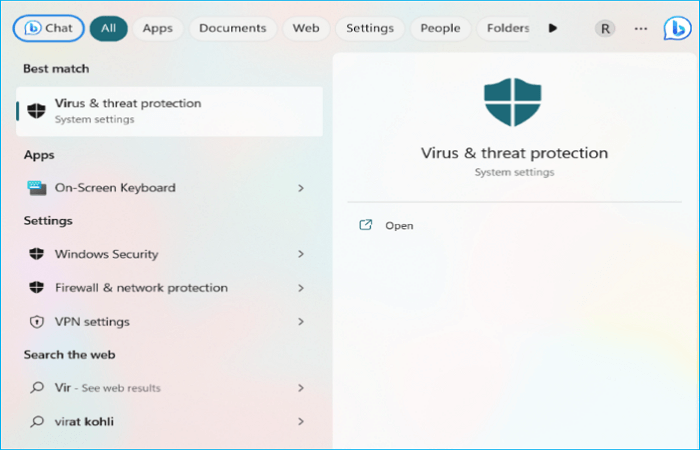Screen dimensions: 700x450
Task: Open the On-Screen Keyboard app result
Action: (167, 188)
